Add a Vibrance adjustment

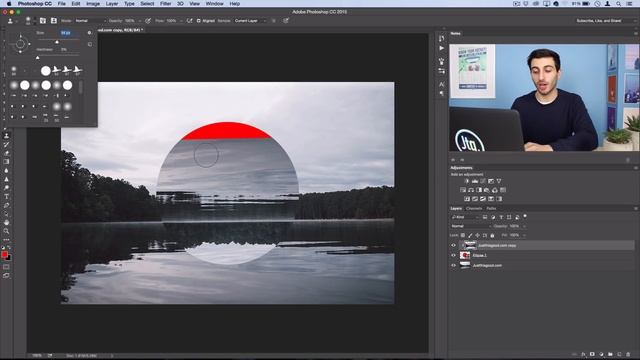499,181
